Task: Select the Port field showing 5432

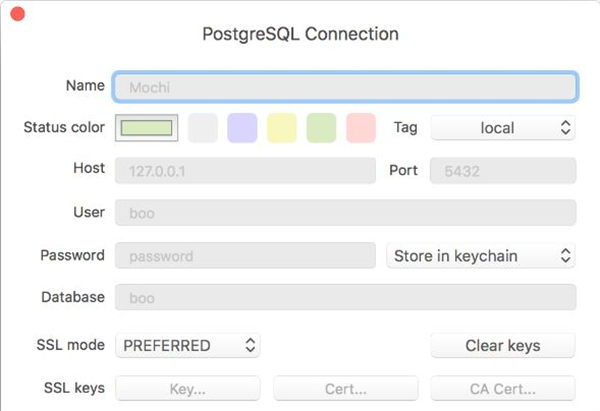Action: pos(502,171)
